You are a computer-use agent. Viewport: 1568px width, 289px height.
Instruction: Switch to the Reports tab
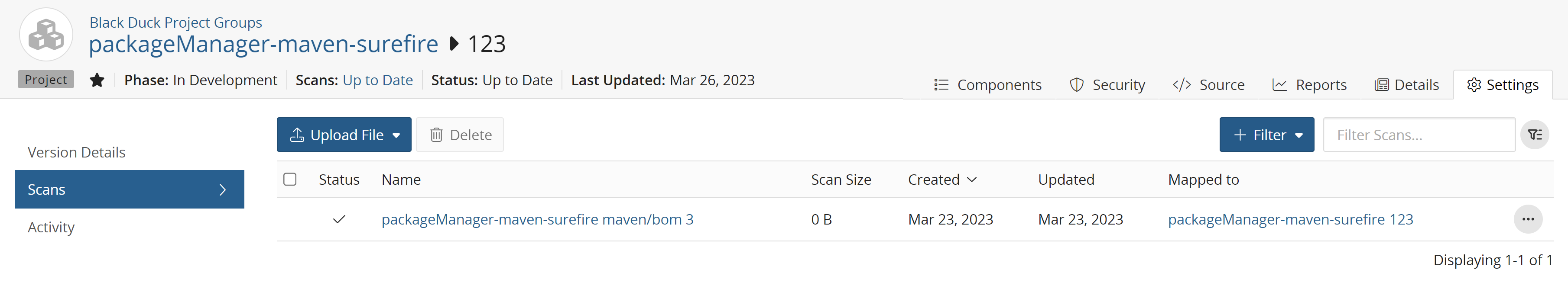pos(1309,85)
